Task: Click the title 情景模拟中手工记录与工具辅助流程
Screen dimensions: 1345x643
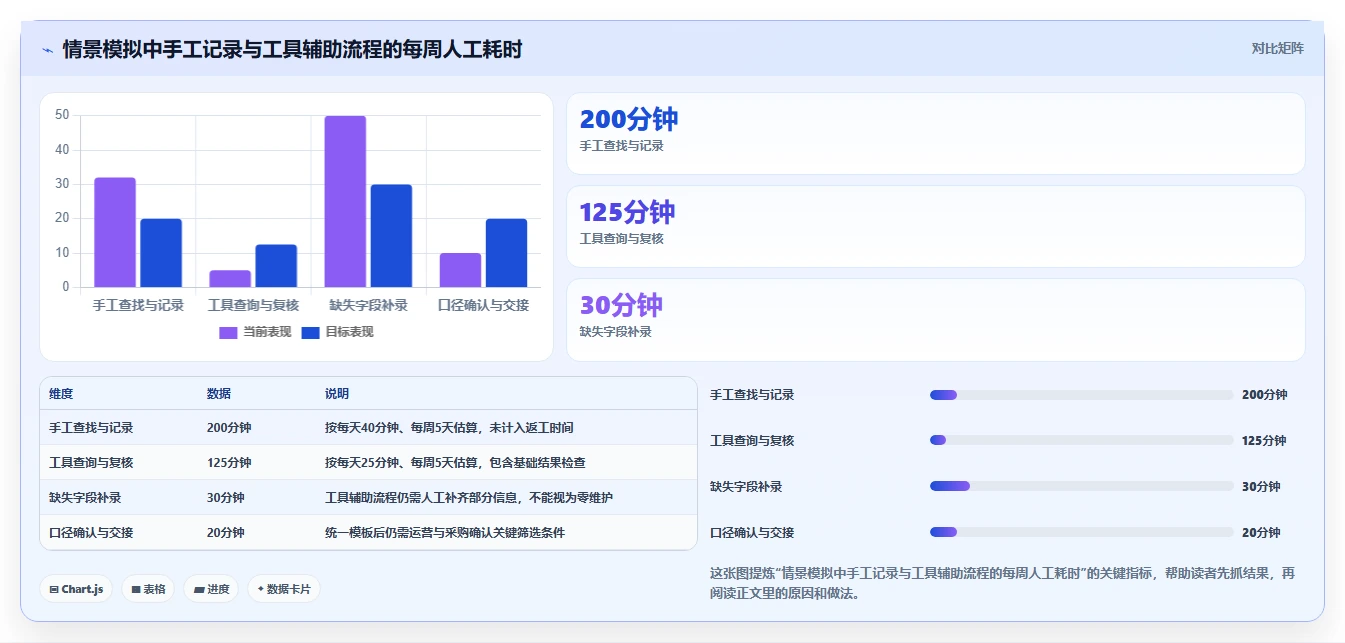Action: point(292,49)
